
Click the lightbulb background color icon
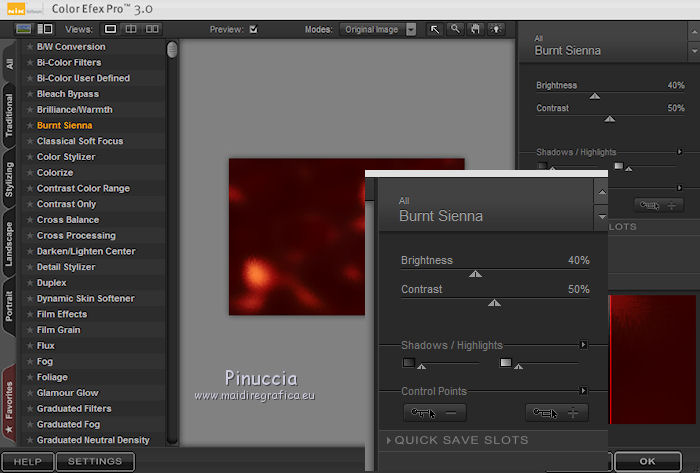[x=496, y=29]
